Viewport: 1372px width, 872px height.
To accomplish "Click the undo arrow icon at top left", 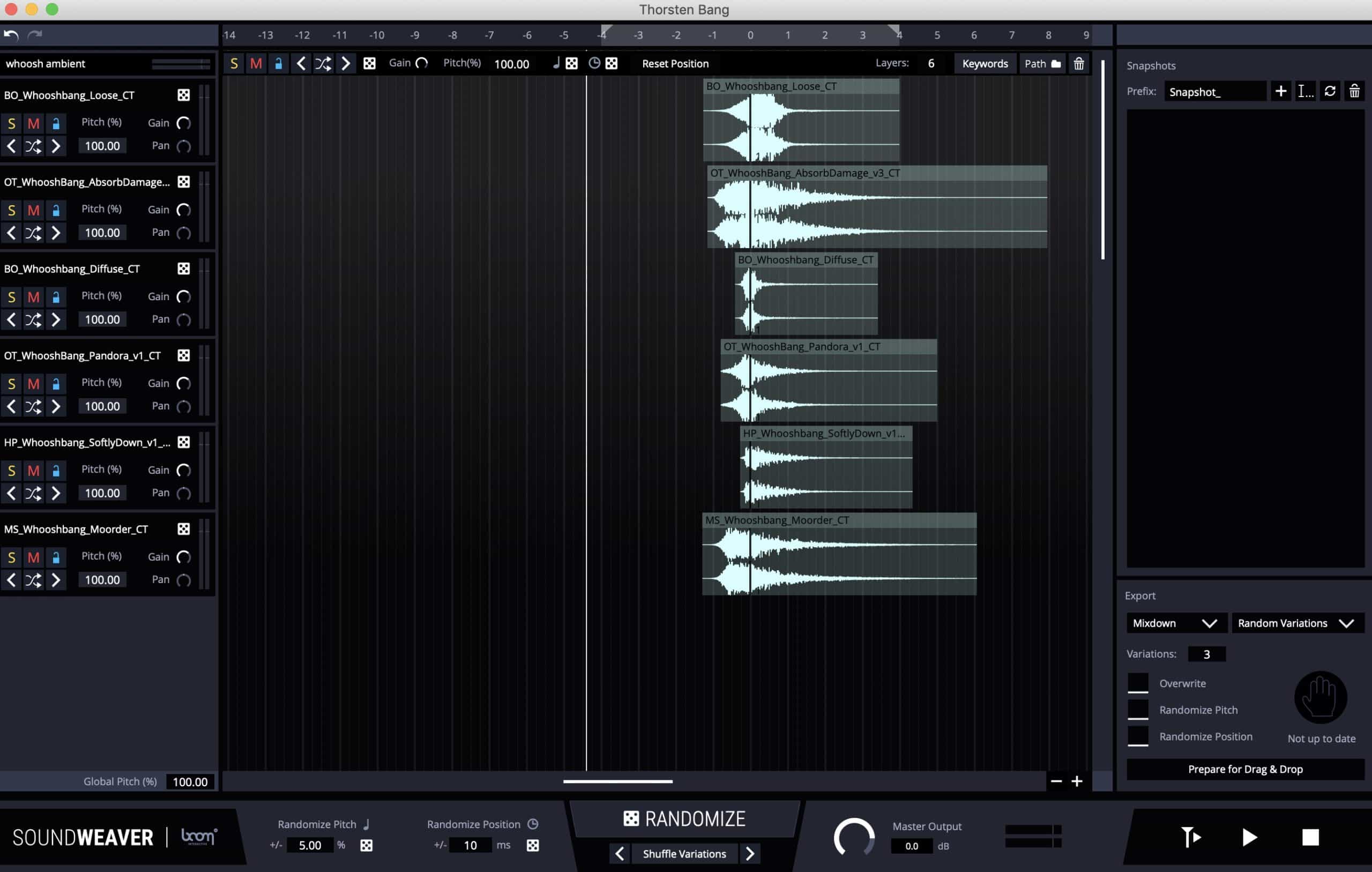I will coord(10,35).
